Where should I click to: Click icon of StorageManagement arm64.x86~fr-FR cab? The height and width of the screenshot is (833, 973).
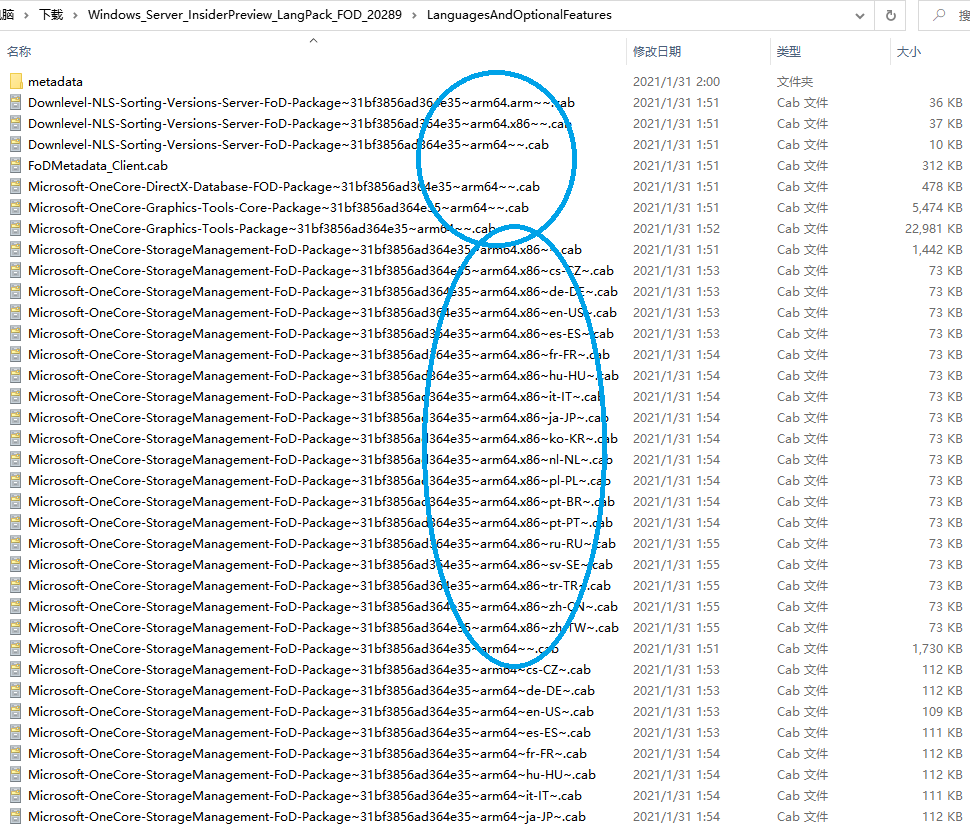click(x=16, y=354)
